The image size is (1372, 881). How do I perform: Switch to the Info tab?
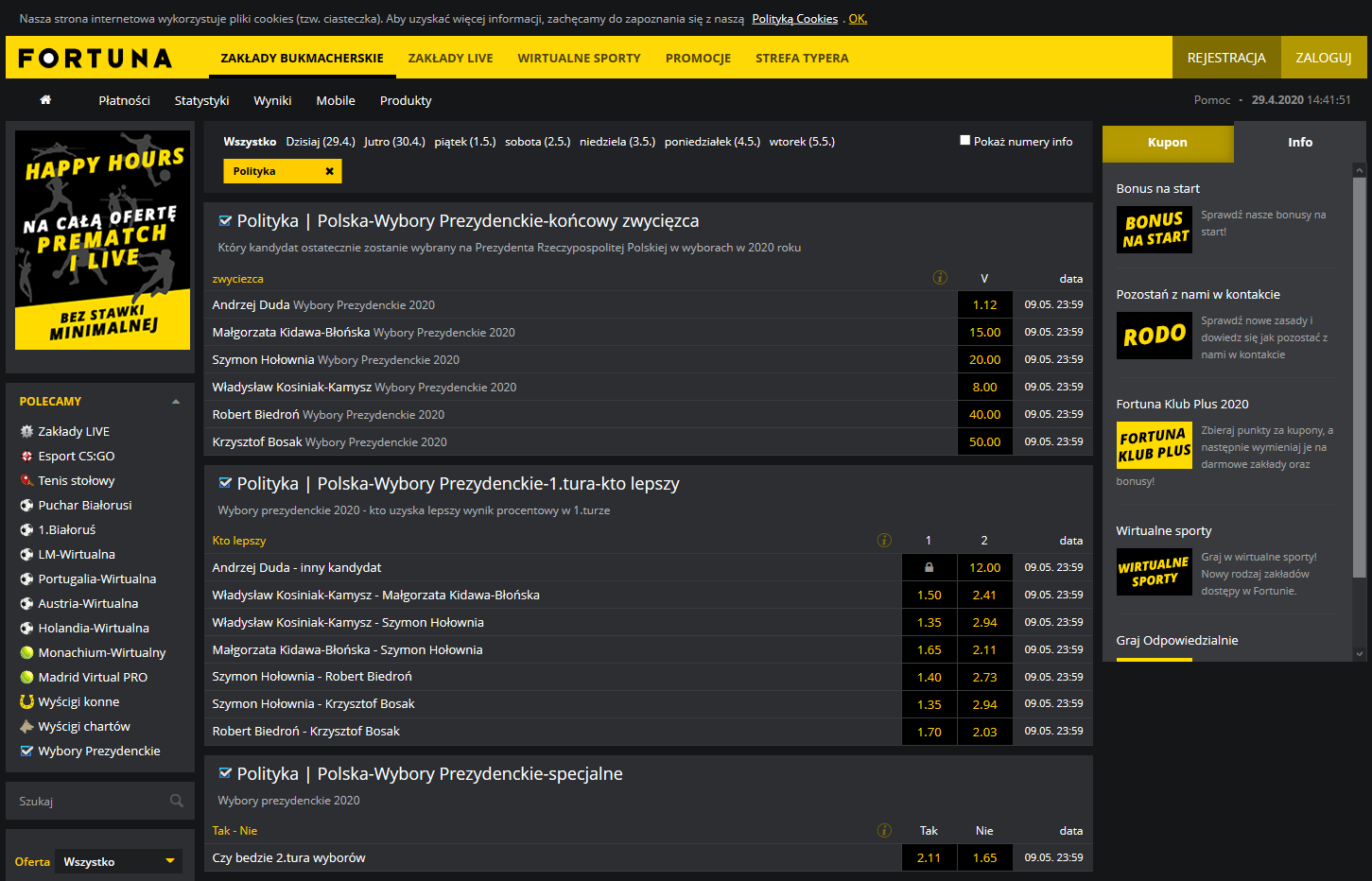1300,142
